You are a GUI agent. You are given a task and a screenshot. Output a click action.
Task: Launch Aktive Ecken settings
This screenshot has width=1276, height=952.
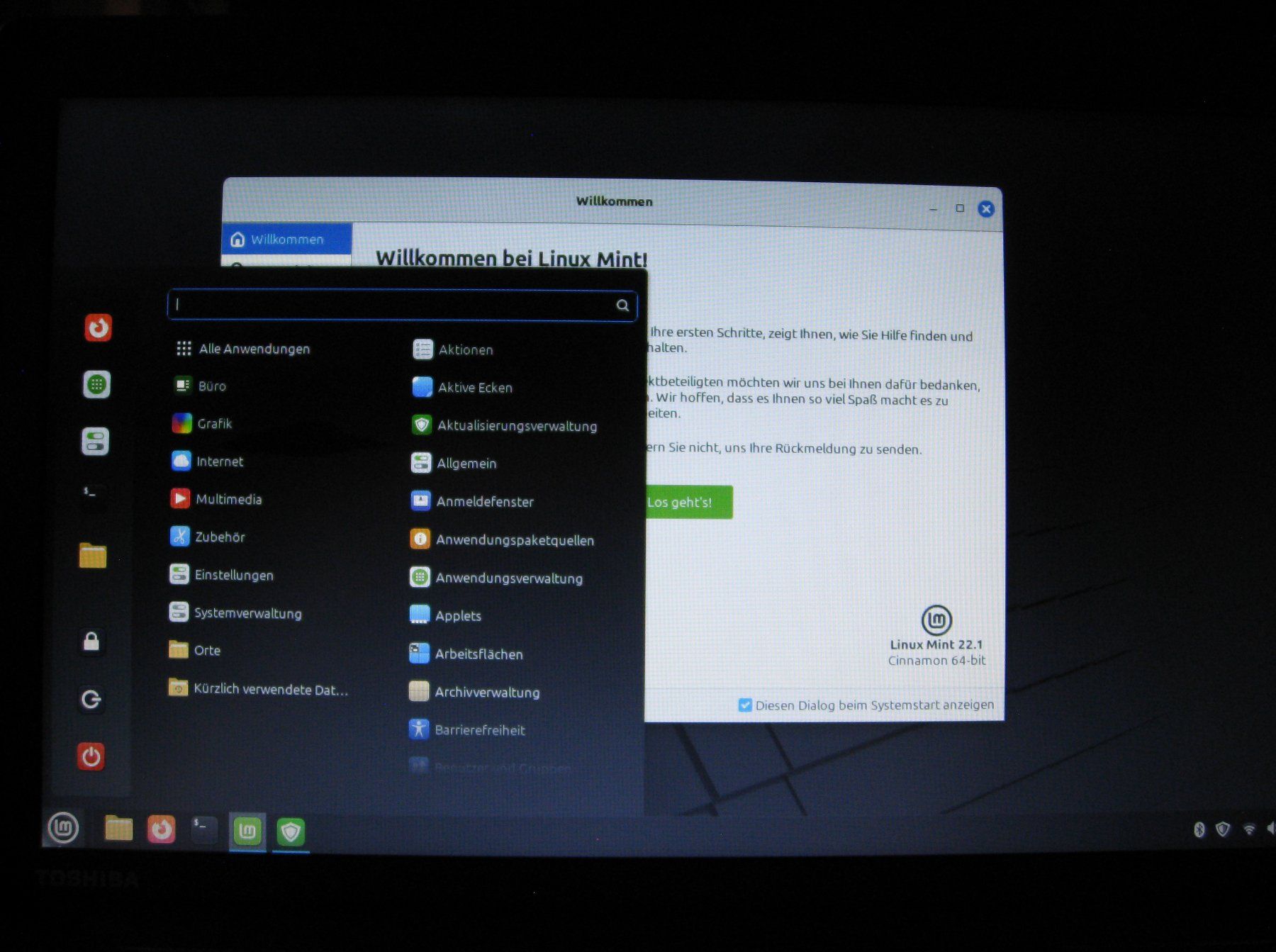[462, 388]
